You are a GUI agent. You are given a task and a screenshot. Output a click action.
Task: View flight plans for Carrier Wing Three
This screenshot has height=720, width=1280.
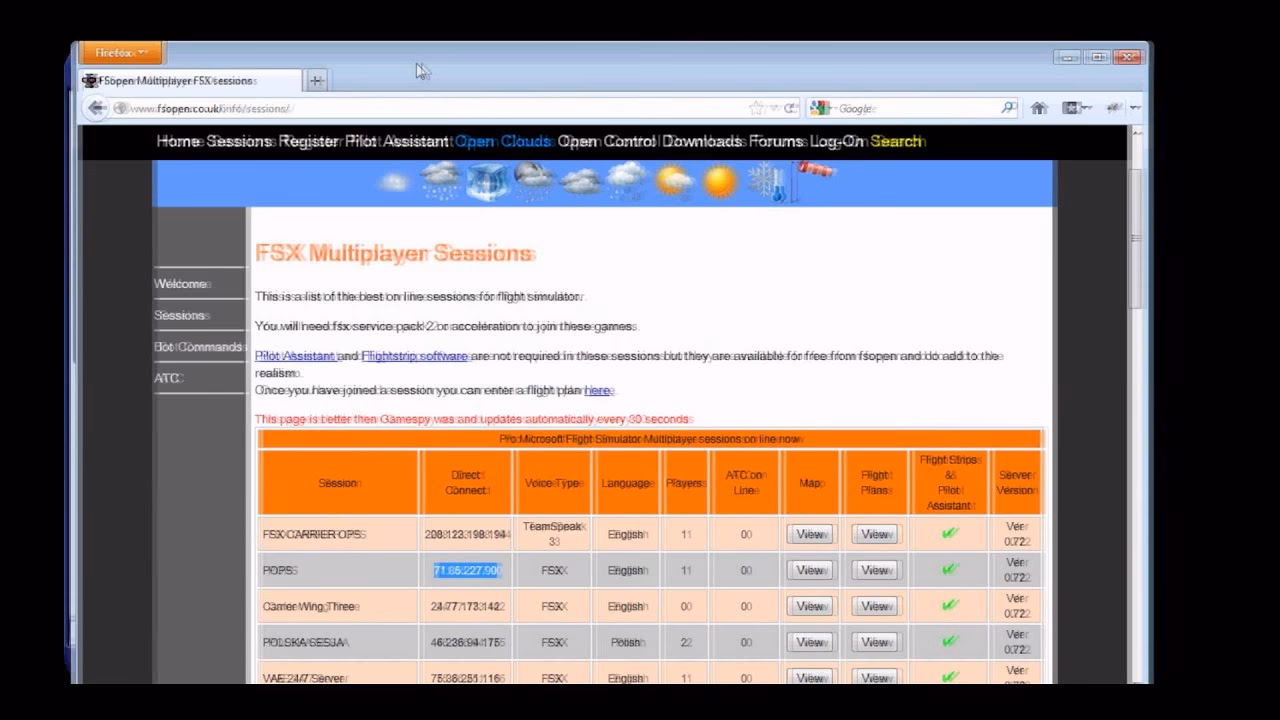pos(876,606)
